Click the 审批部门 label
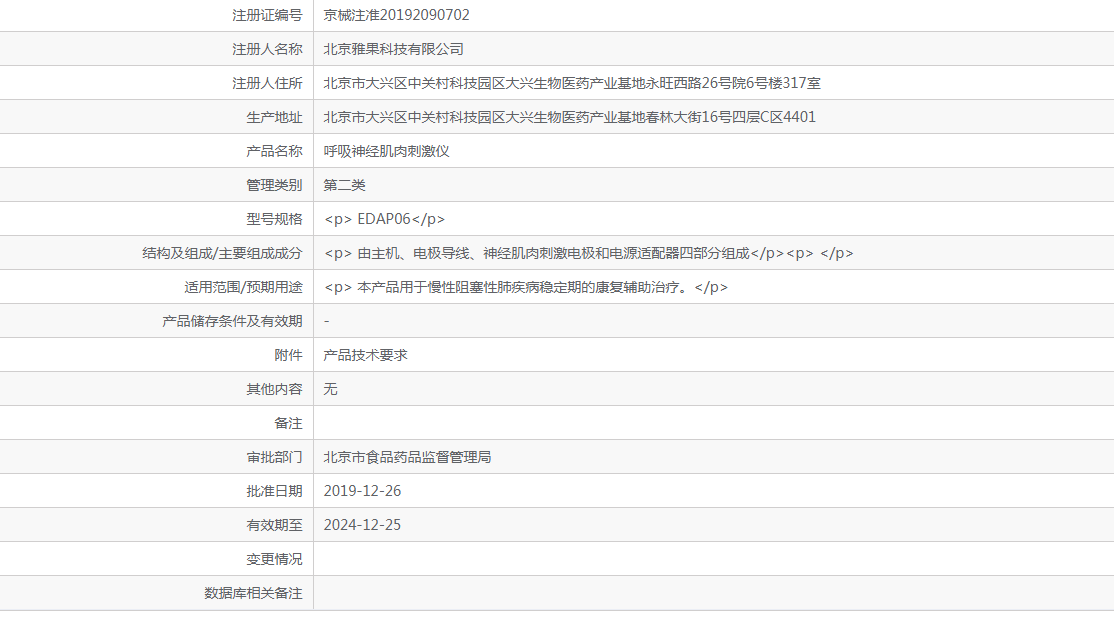 (x=274, y=458)
